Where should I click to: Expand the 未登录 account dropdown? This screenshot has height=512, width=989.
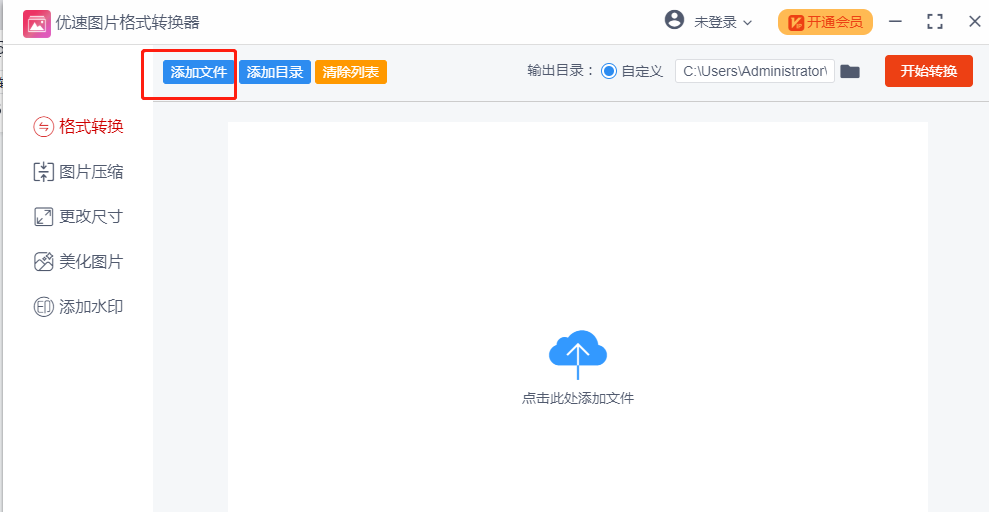pyautogui.click(x=723, y=23)
